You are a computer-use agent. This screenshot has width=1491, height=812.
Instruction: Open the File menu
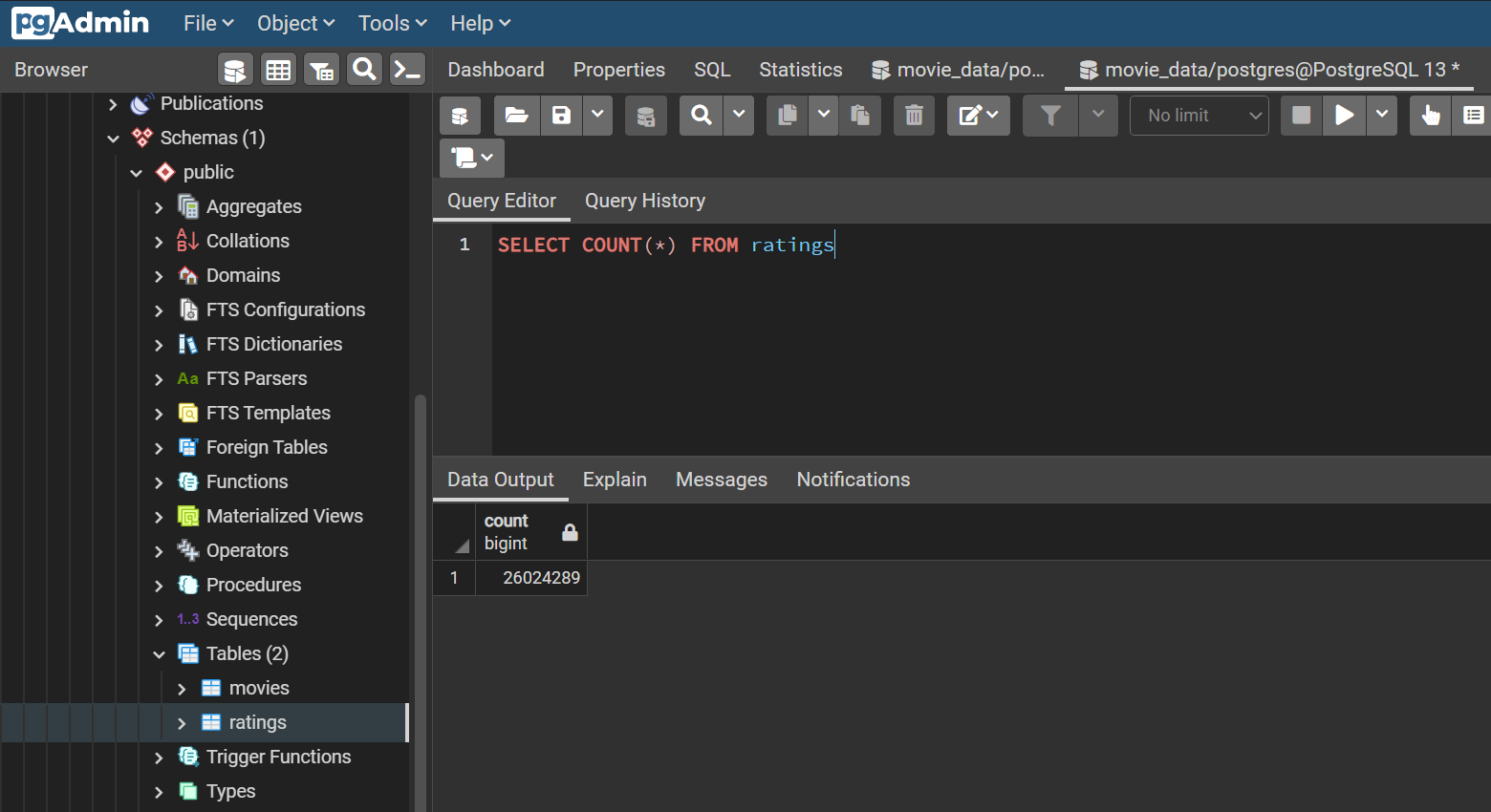click(208, 23)
